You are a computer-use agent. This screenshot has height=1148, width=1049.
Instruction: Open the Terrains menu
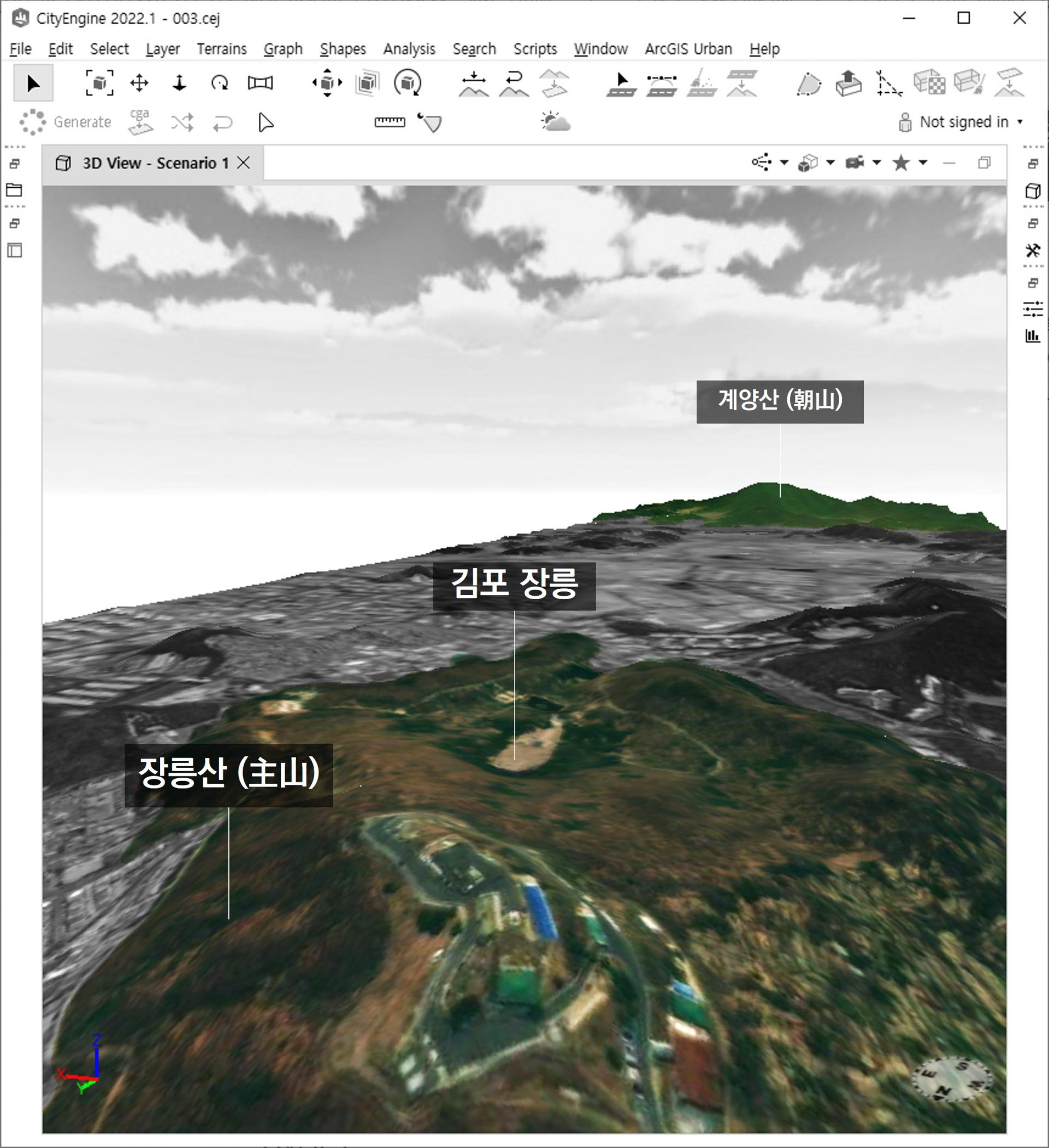pos(222,49)
